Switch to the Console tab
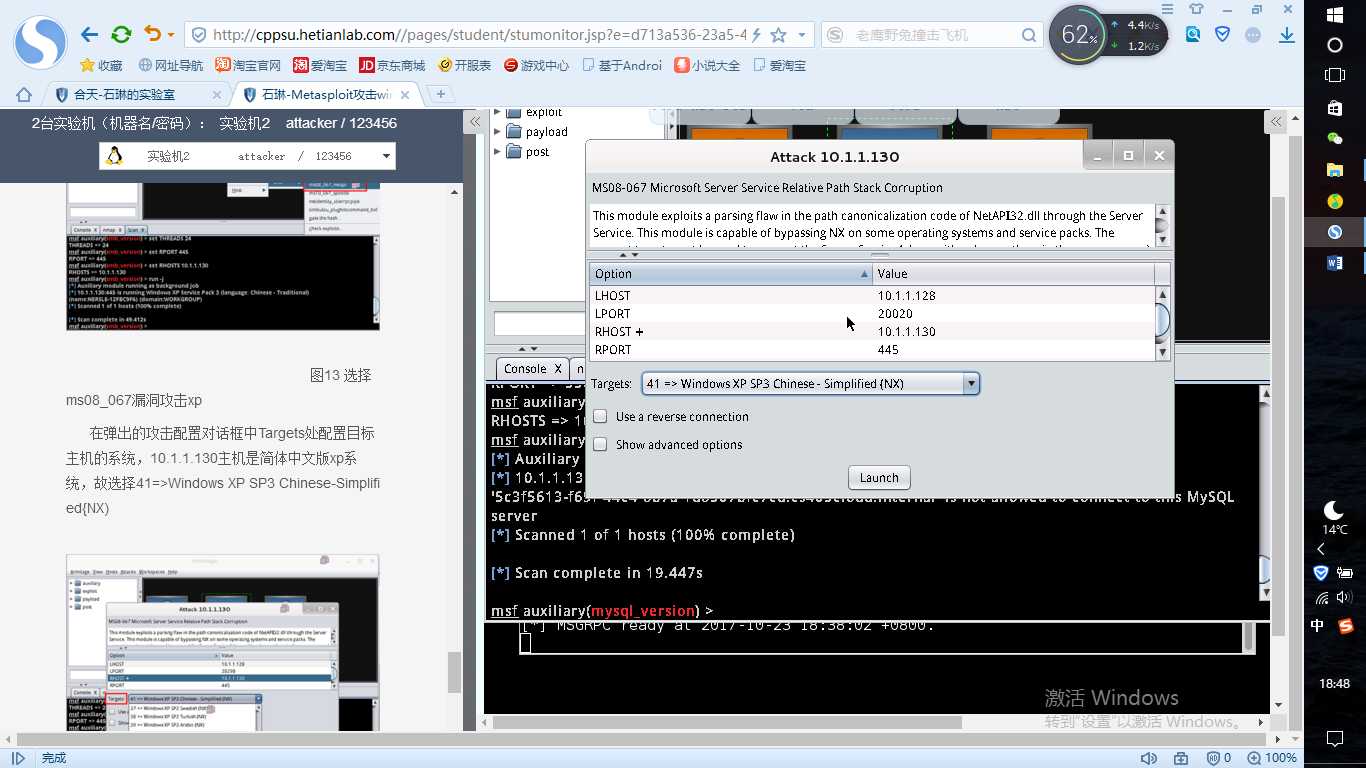 click(531, 368)
